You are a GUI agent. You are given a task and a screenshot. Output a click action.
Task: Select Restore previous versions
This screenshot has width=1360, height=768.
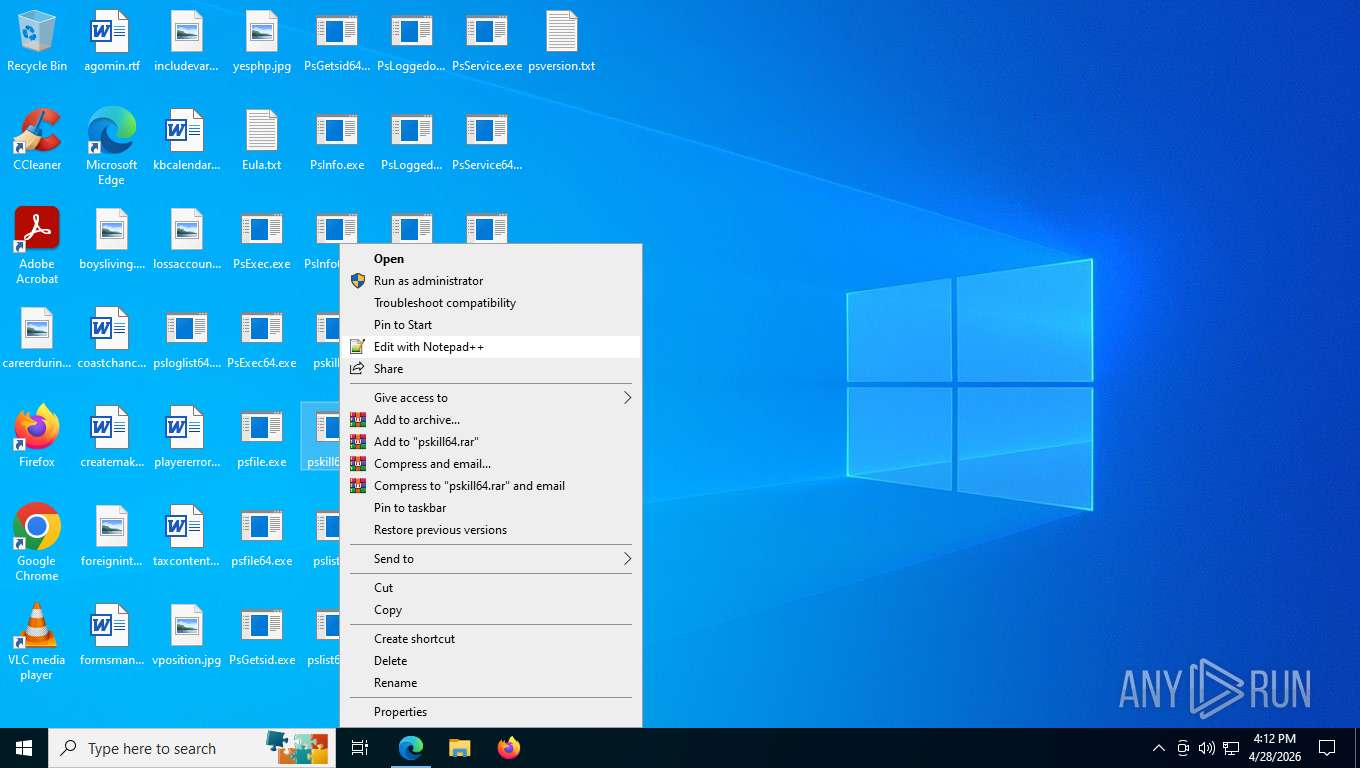[491, 530]
